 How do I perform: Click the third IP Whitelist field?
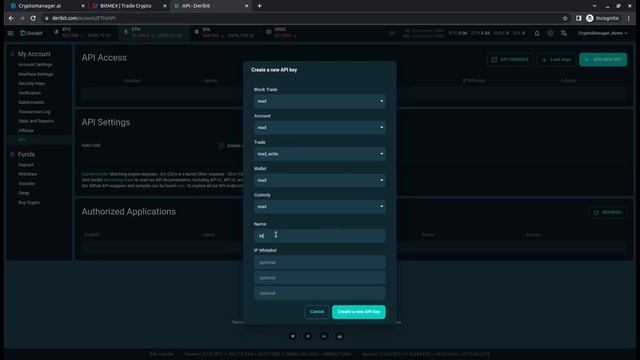(319, 293)
